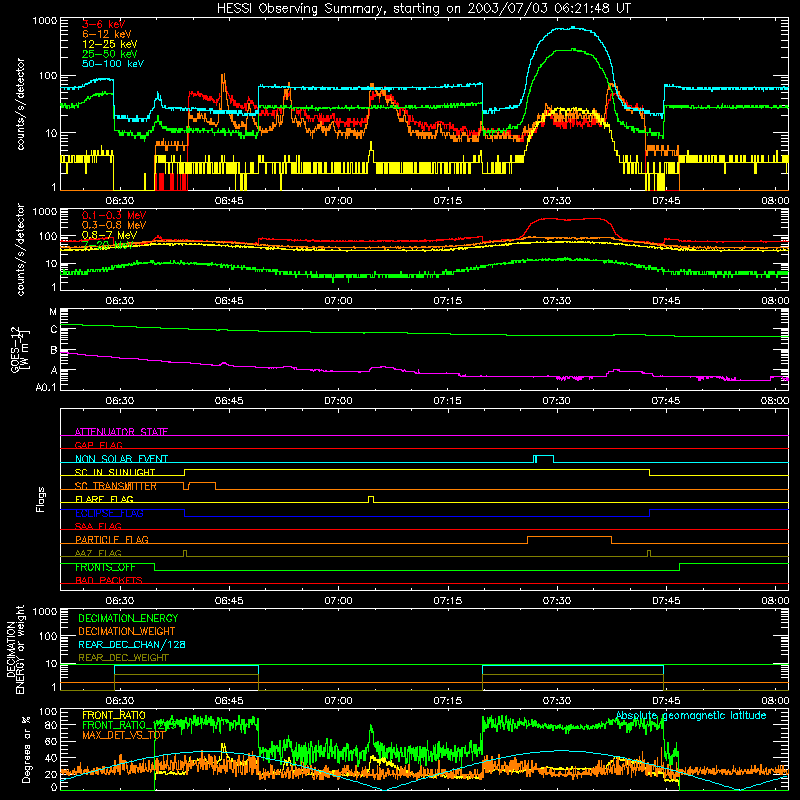800x800 pixels.
Task: Click the DECIMATION_ENERGY legend label
Action: tap(128, 618)
